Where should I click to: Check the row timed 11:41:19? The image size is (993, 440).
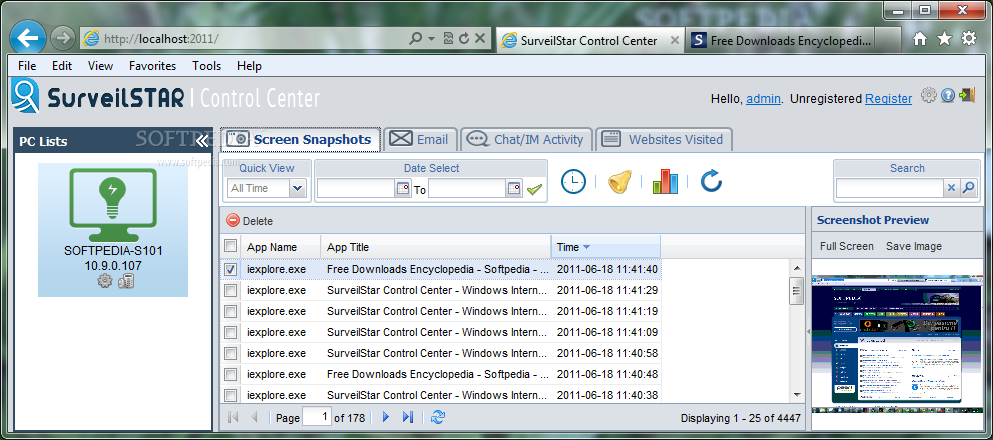(x=231, y=311)
